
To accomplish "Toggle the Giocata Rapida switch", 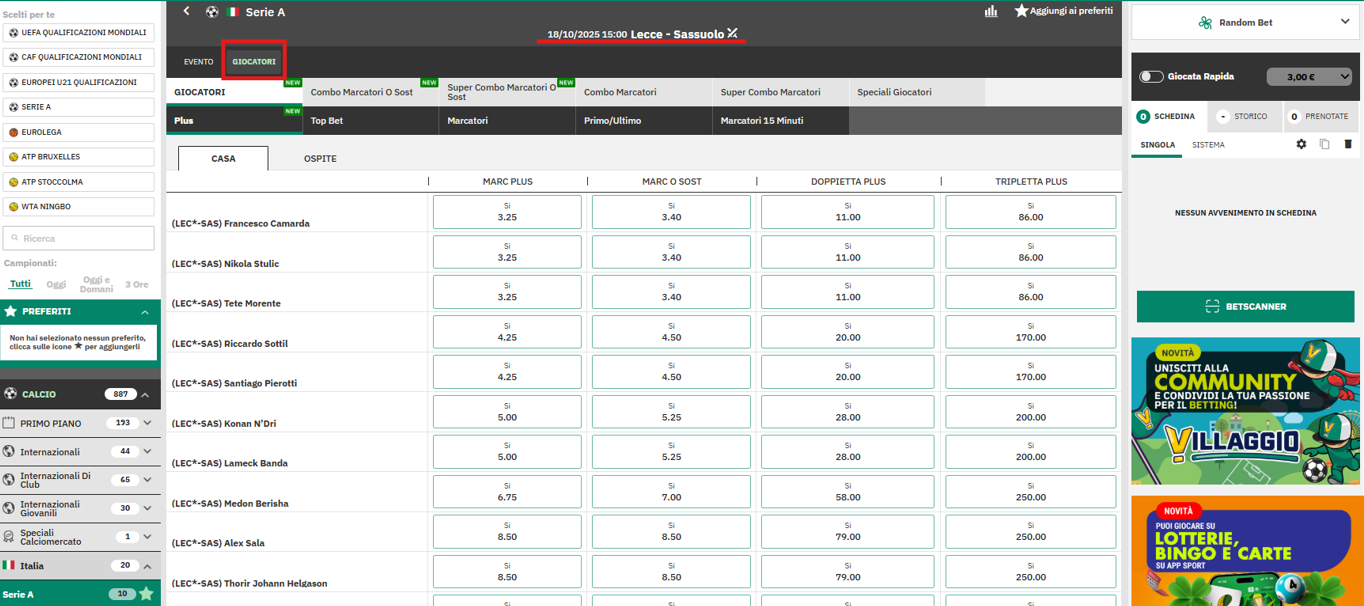I will click(x=1151, y=77).
